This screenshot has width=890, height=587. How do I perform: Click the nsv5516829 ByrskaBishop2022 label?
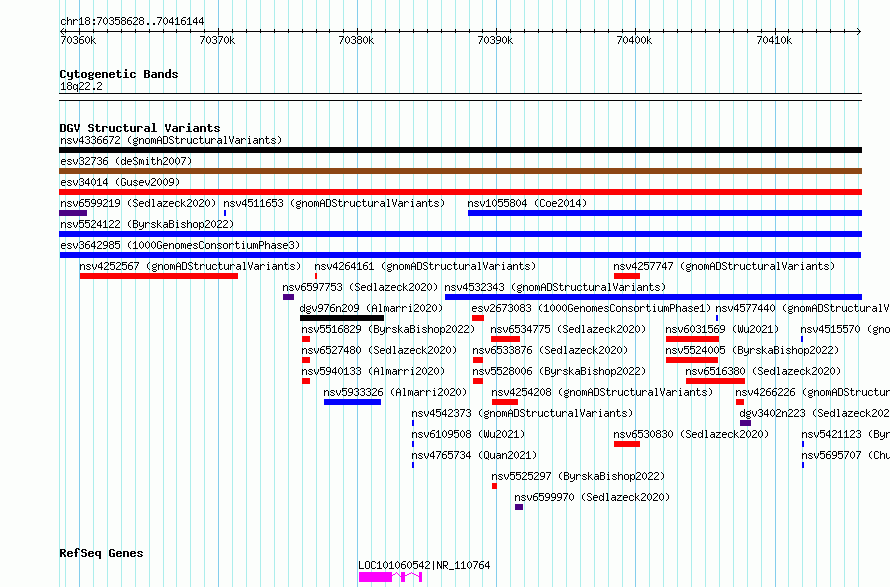(x=388, y=329)
